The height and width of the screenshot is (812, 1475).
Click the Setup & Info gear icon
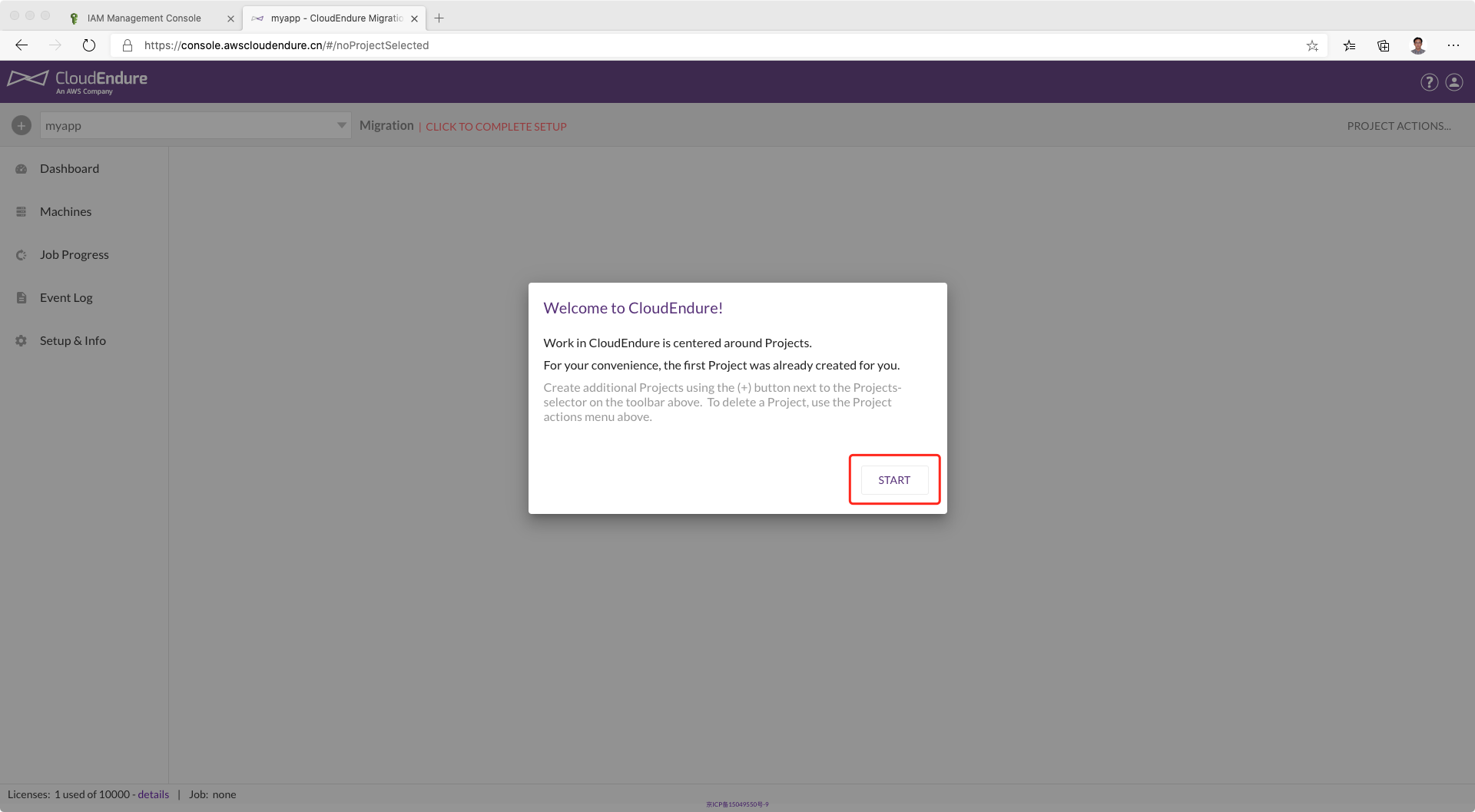[x=22, y=341]
